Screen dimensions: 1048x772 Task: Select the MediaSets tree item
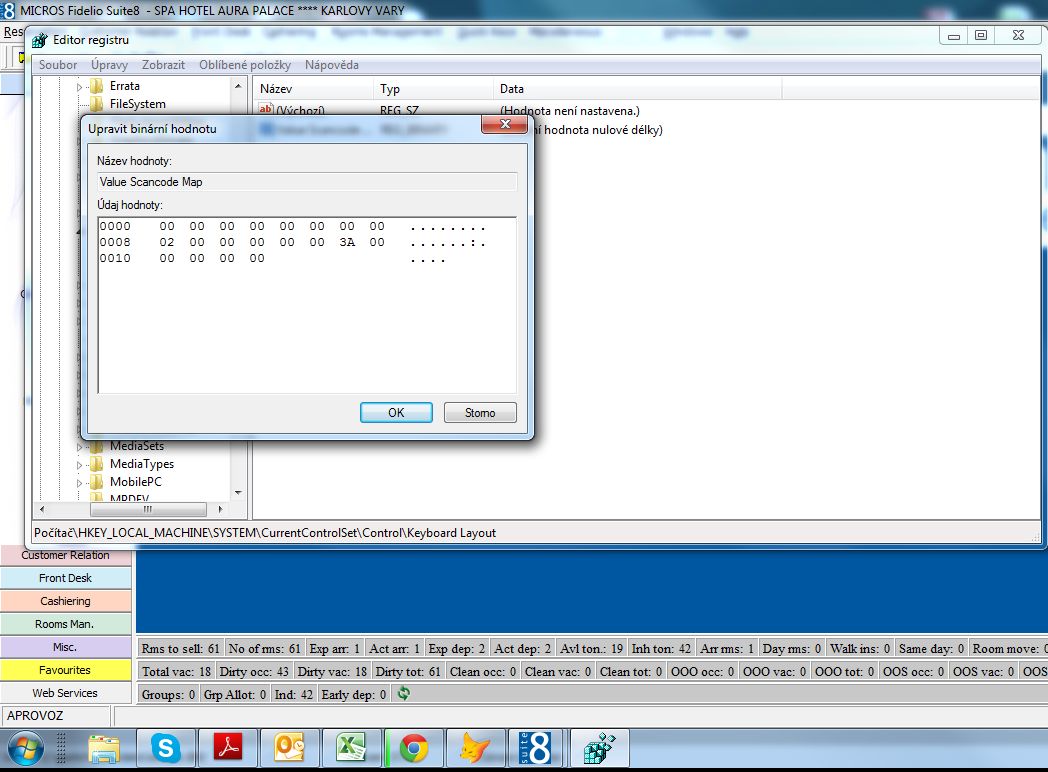(x=137, y=446)
